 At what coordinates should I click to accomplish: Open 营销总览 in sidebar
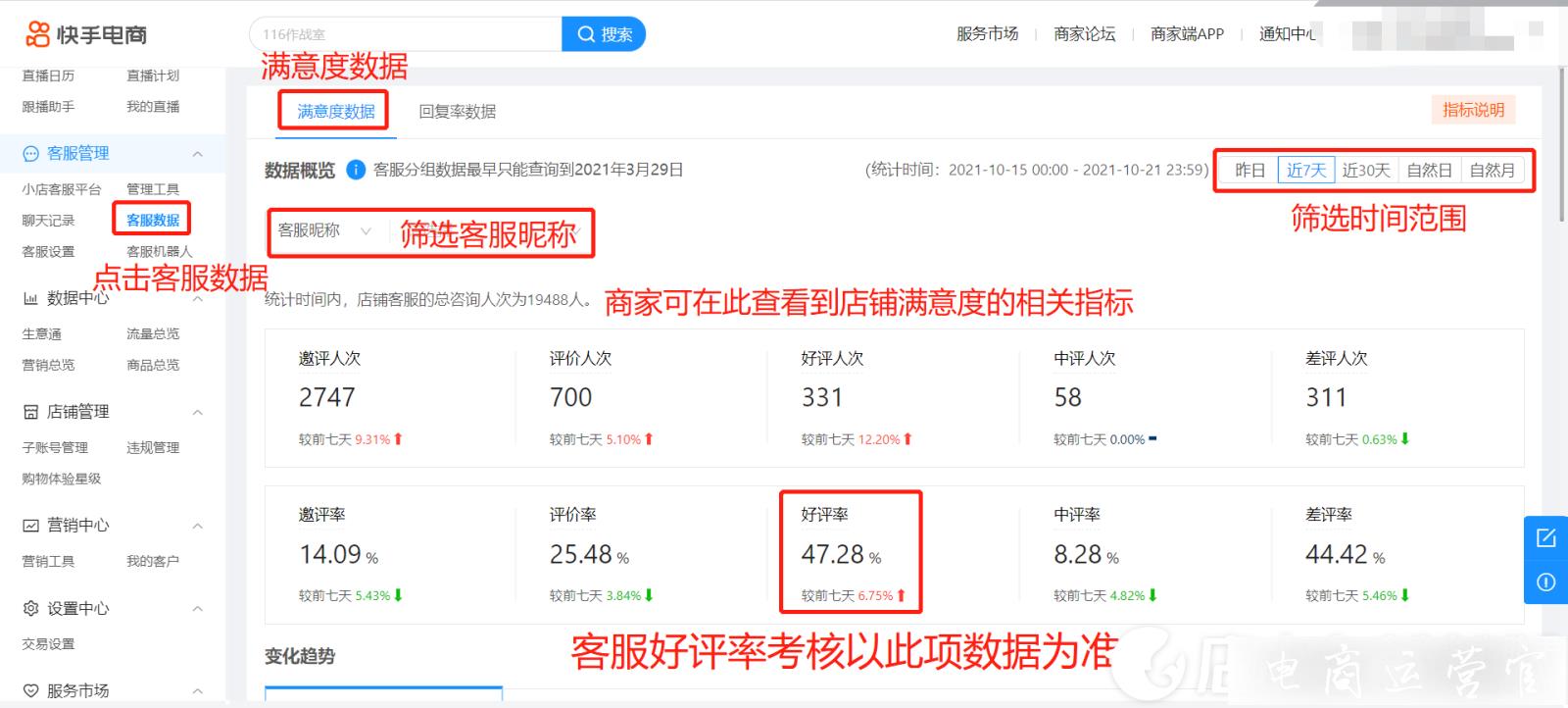[x=48, y=365]
